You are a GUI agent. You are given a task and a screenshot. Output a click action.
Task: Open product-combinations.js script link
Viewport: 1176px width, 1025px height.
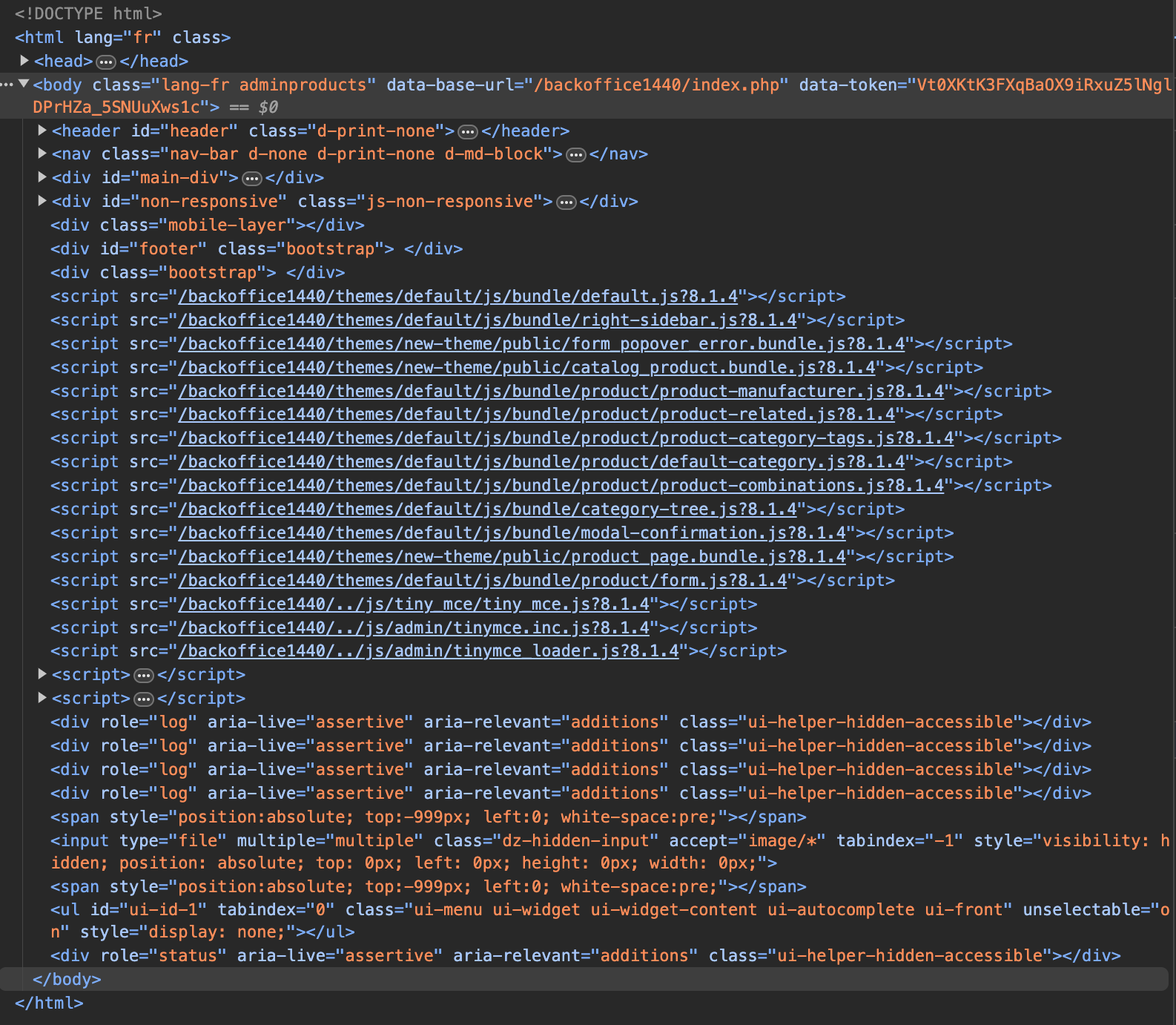coord(561,485)
